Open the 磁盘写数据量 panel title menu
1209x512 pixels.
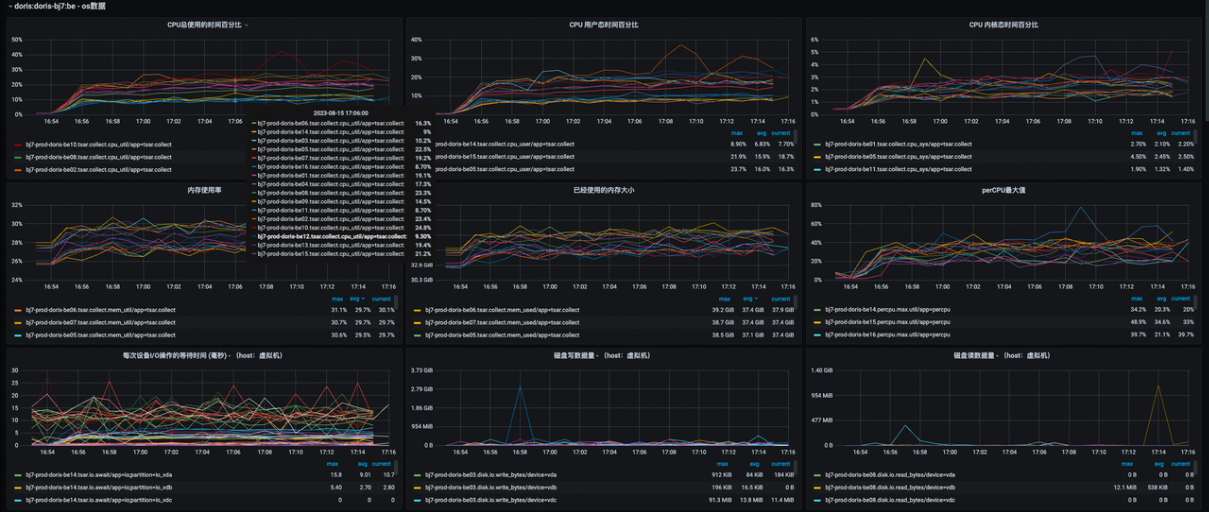(602, 355)
